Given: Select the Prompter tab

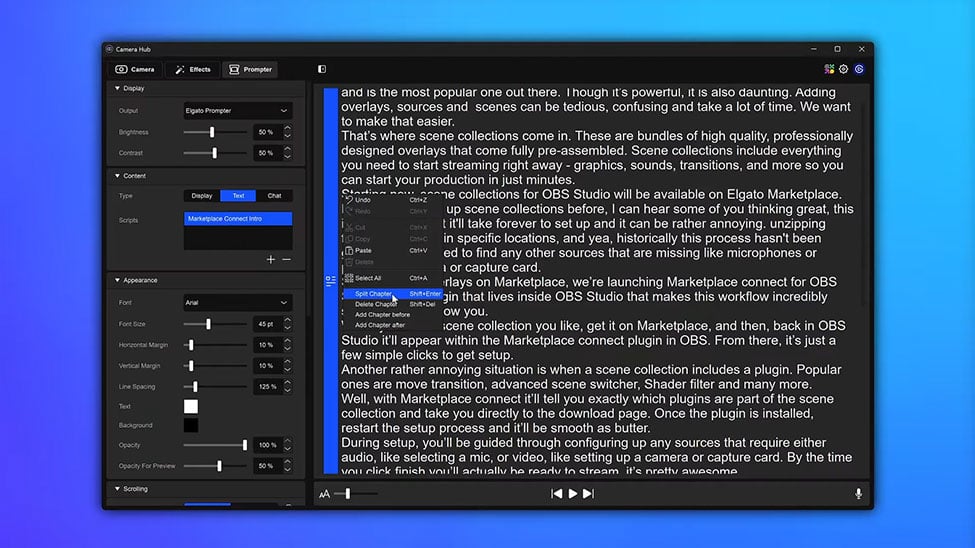Looking at the screenshot, I should tap(251, 69).
